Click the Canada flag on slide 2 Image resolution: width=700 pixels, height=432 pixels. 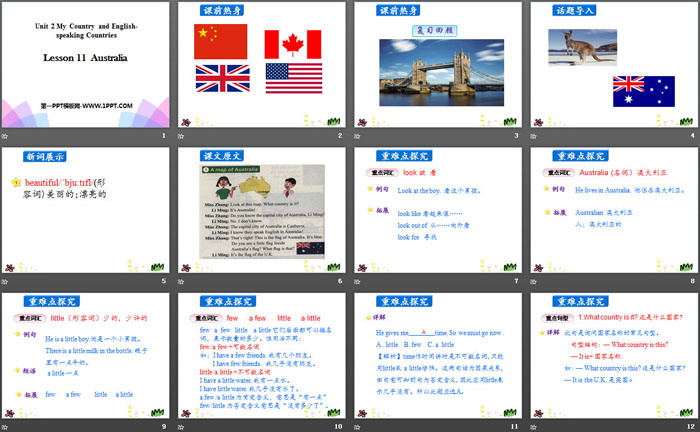click(x=293, y=44)
